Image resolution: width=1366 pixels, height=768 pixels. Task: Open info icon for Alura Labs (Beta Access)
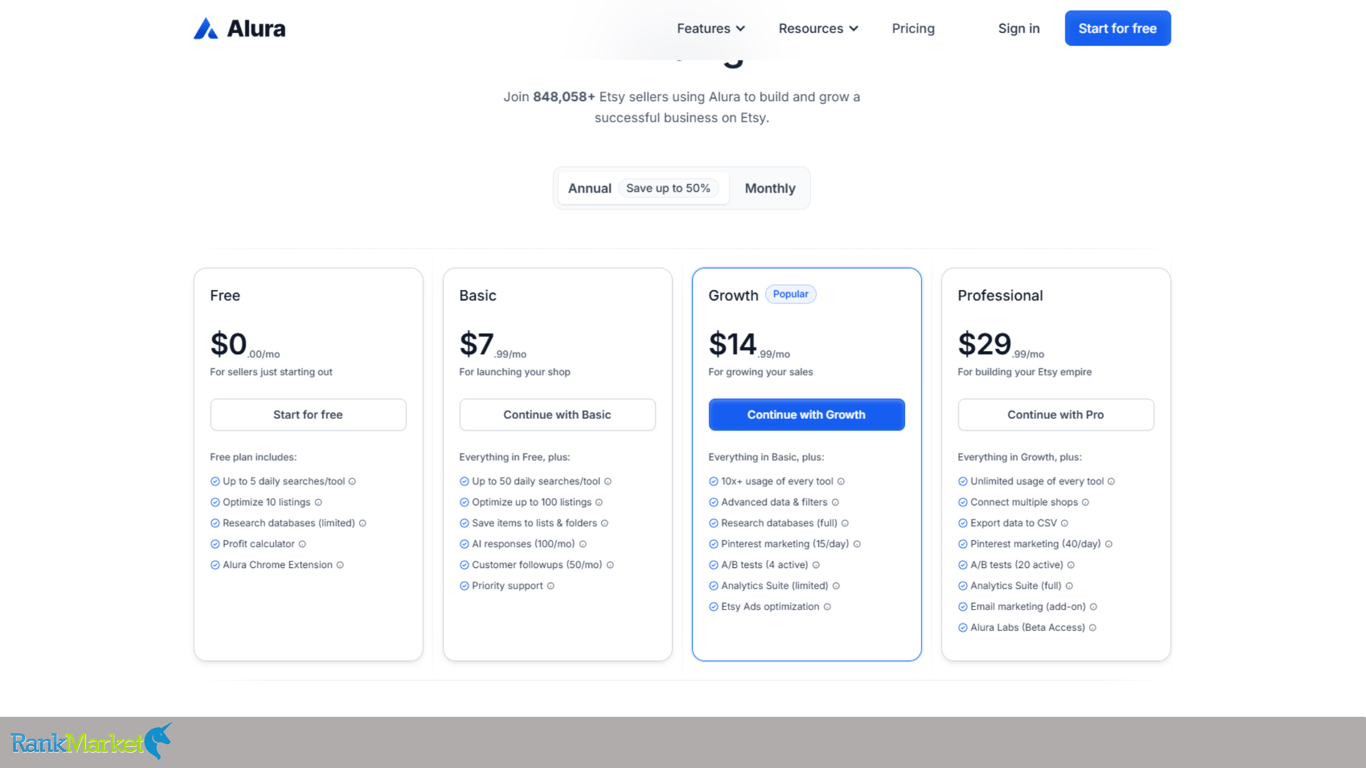click(x=1093, y=628)
